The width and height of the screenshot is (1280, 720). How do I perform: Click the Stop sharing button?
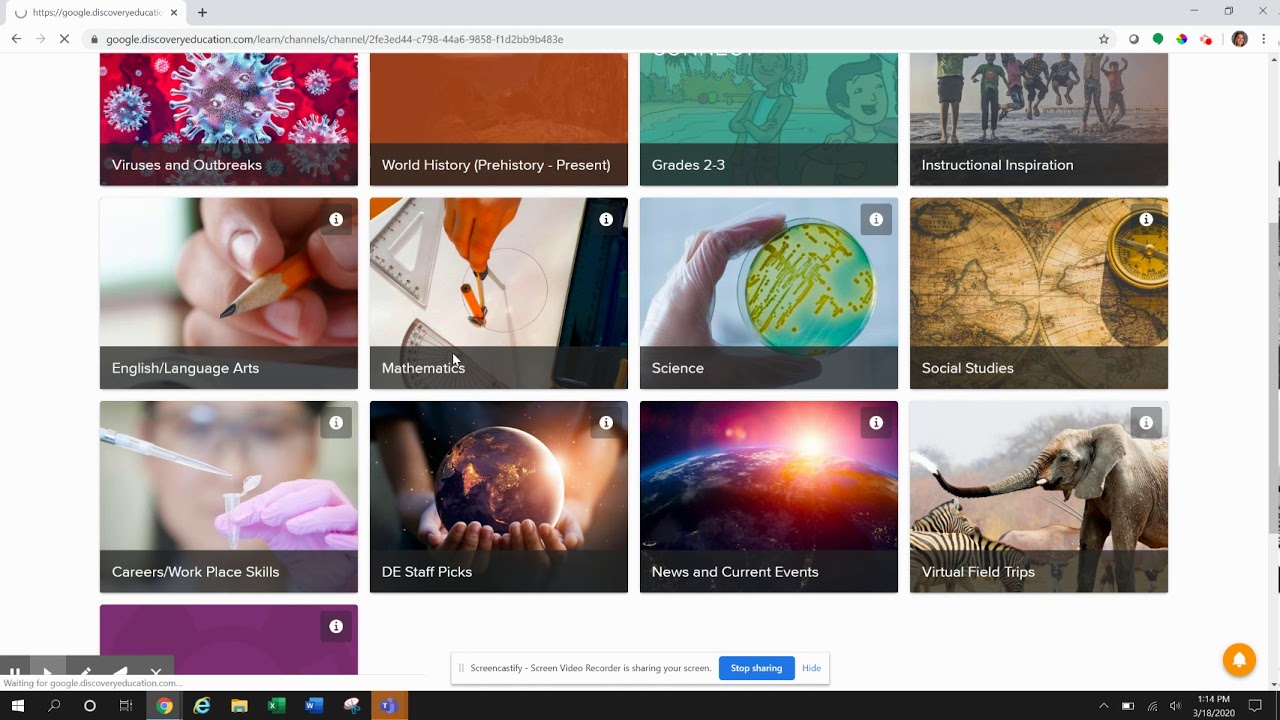pos(756,668)
